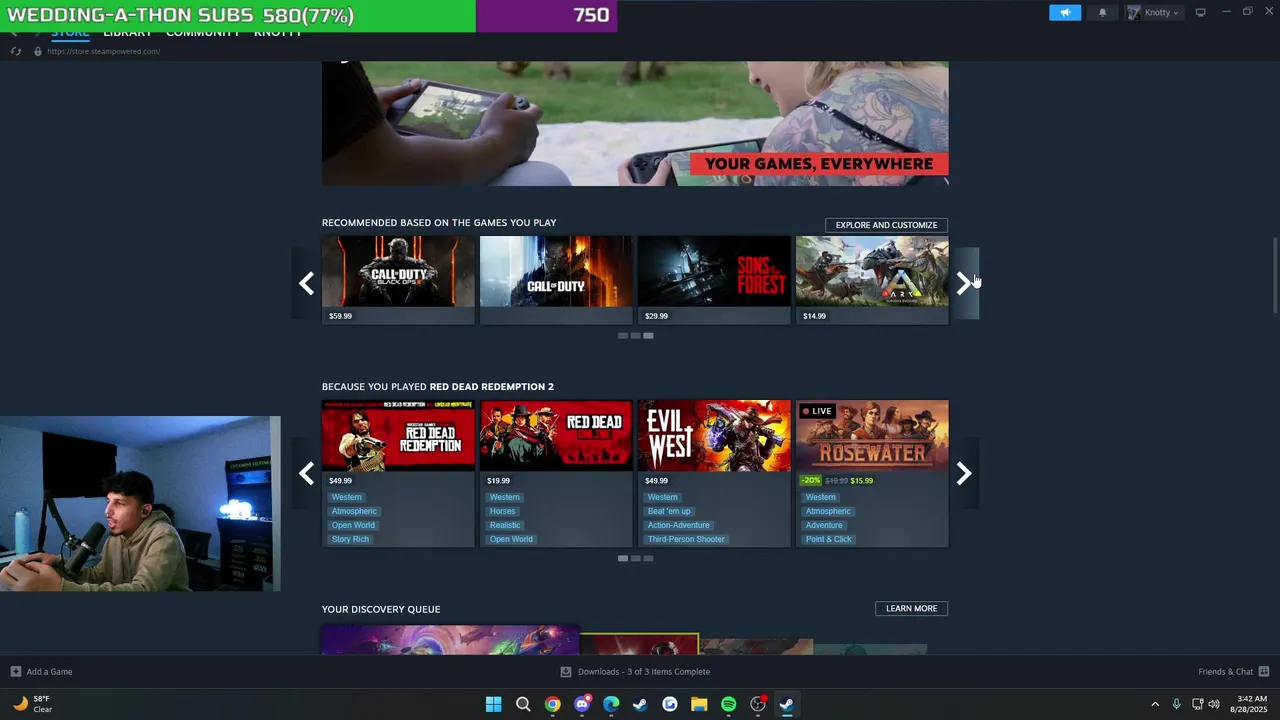Open the weather widget showing 58°F
1280x720 pixels.
(32, 704)
